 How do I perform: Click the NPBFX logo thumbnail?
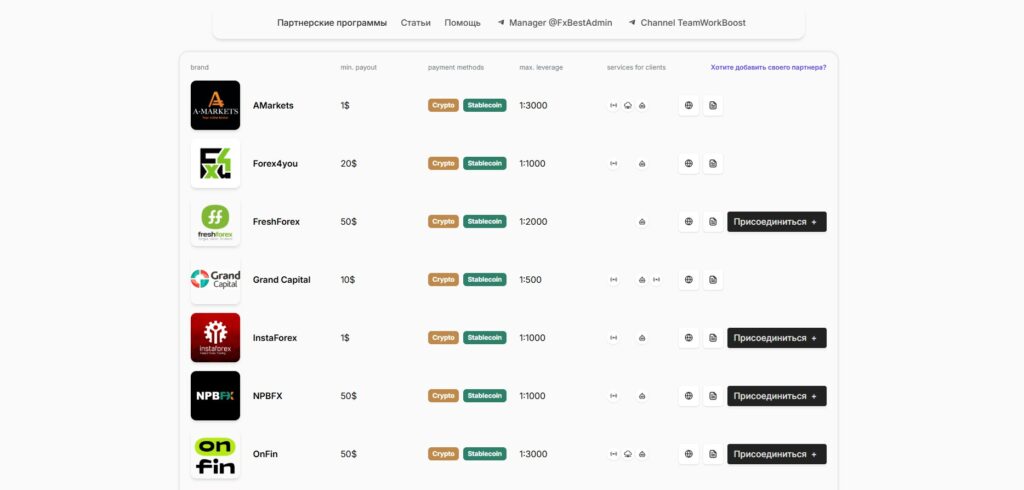[216, 396]
